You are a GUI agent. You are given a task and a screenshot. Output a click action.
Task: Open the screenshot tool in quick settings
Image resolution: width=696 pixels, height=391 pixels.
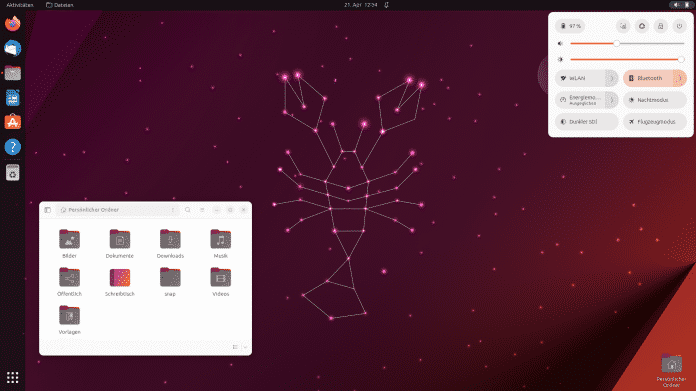coord(623,26)
